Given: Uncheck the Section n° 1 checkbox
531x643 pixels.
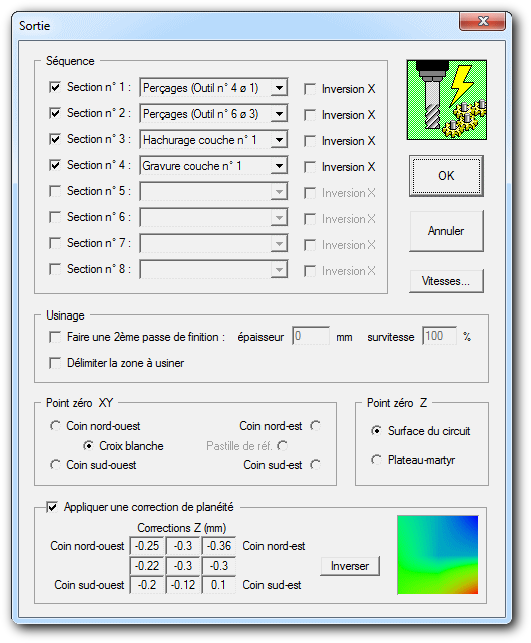Looking at the screenshot, I should point(55,87).
